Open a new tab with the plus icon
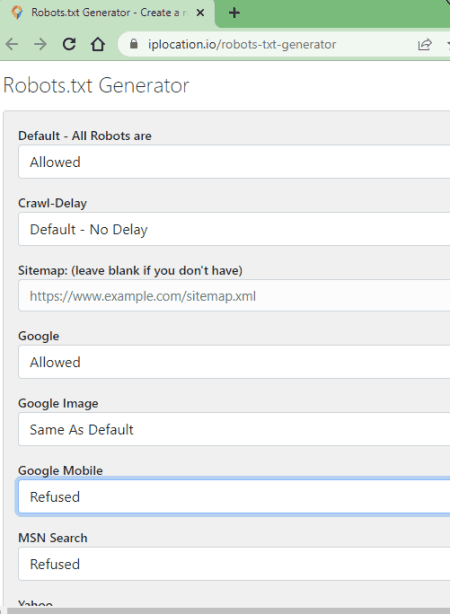The height and width of the screenshot is (614, 450). (234, 13)
